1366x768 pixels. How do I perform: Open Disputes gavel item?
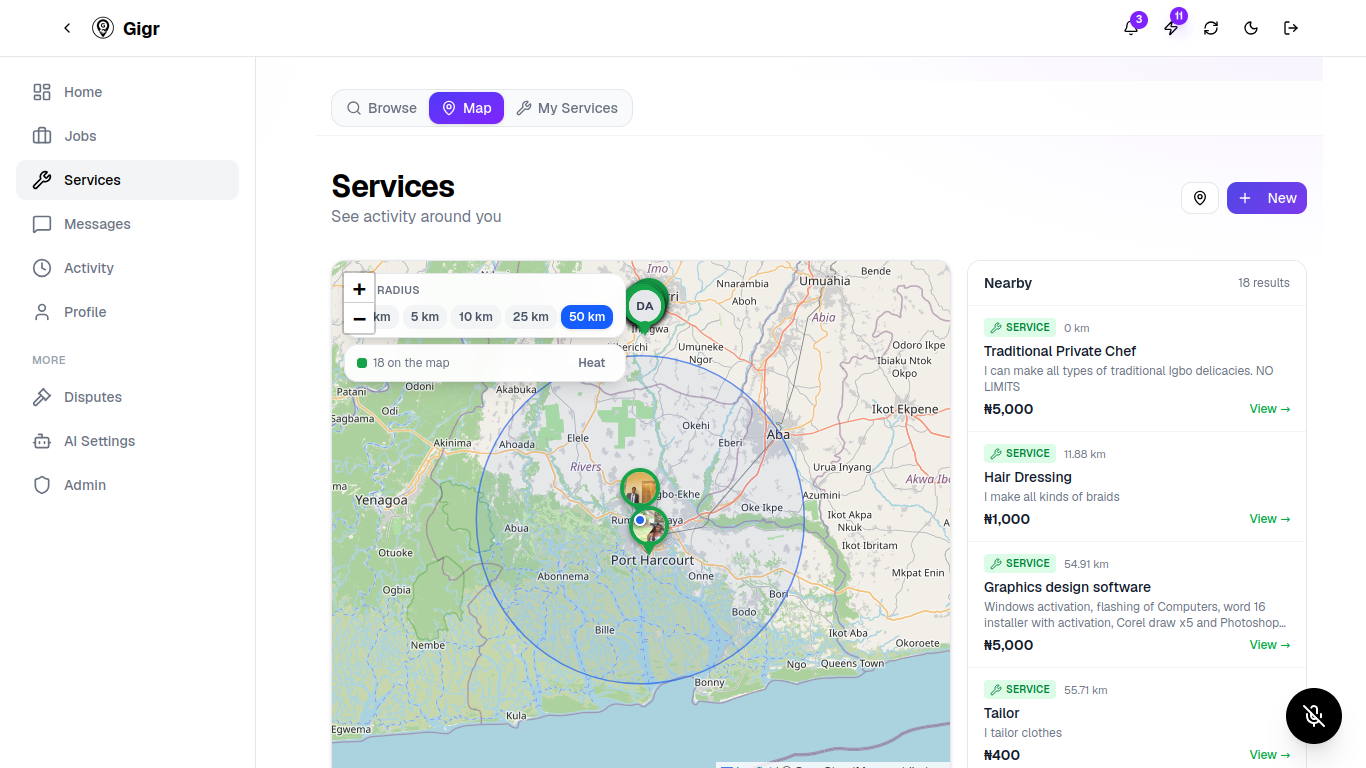(x=127, y=397)
